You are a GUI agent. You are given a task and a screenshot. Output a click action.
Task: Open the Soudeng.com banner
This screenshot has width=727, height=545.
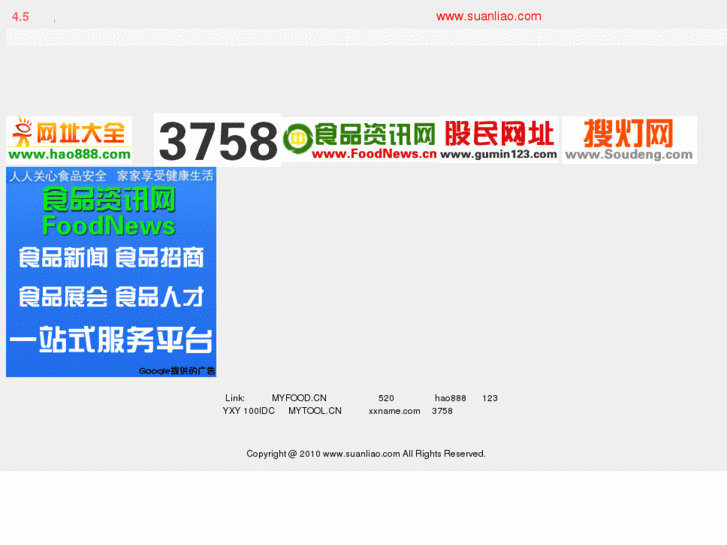click(x=629, y=140)
